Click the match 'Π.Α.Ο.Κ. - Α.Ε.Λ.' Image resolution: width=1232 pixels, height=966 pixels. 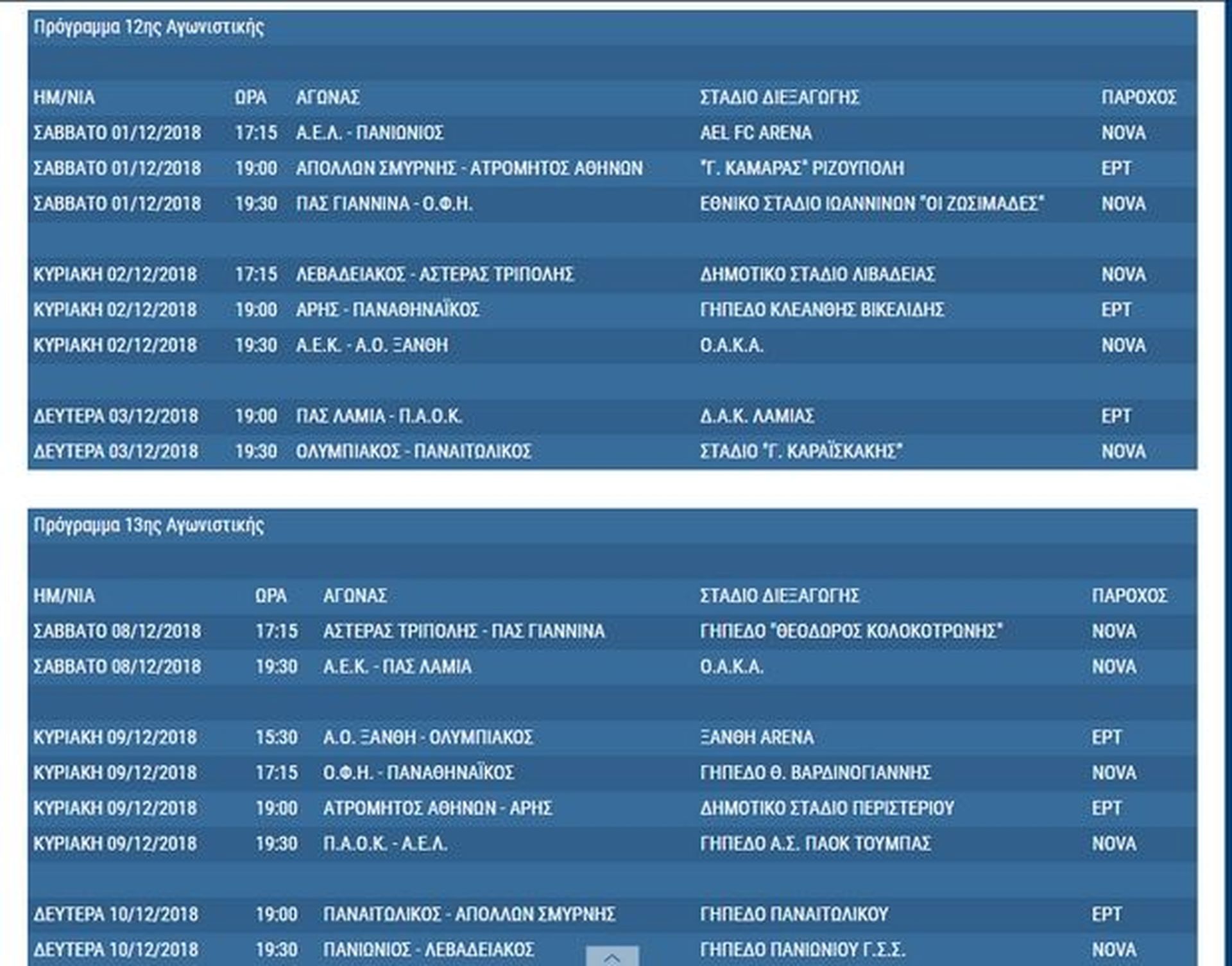(x=385, y=844)
